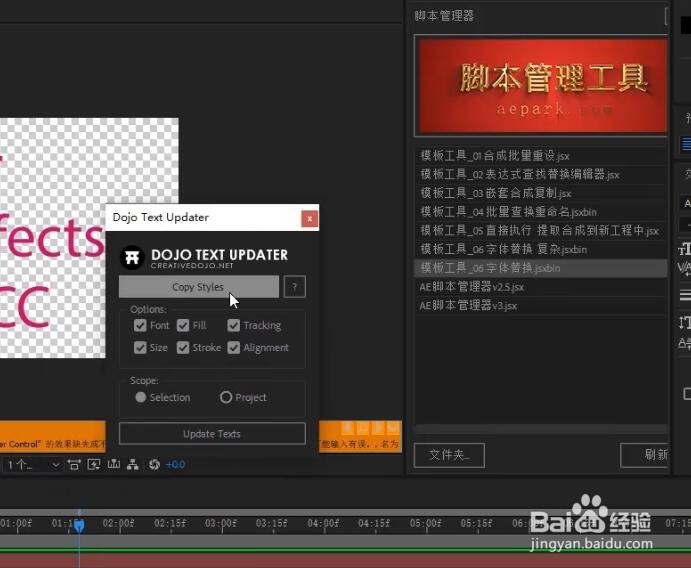Click the Creative Dojo logo icon
The height and width of the screenshot is (568, 691).
point(132,257)
